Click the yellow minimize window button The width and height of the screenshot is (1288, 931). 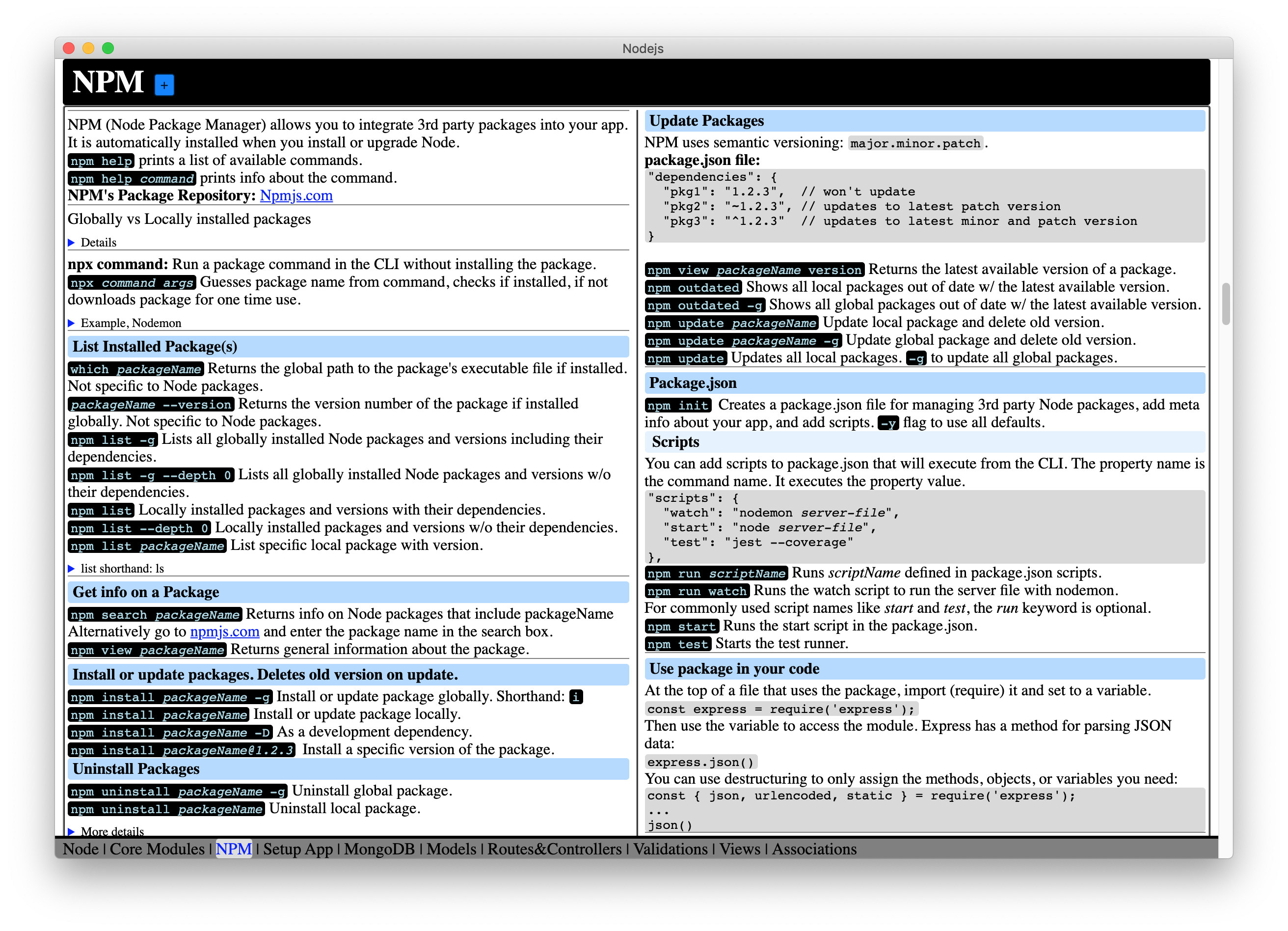[88, 48]
